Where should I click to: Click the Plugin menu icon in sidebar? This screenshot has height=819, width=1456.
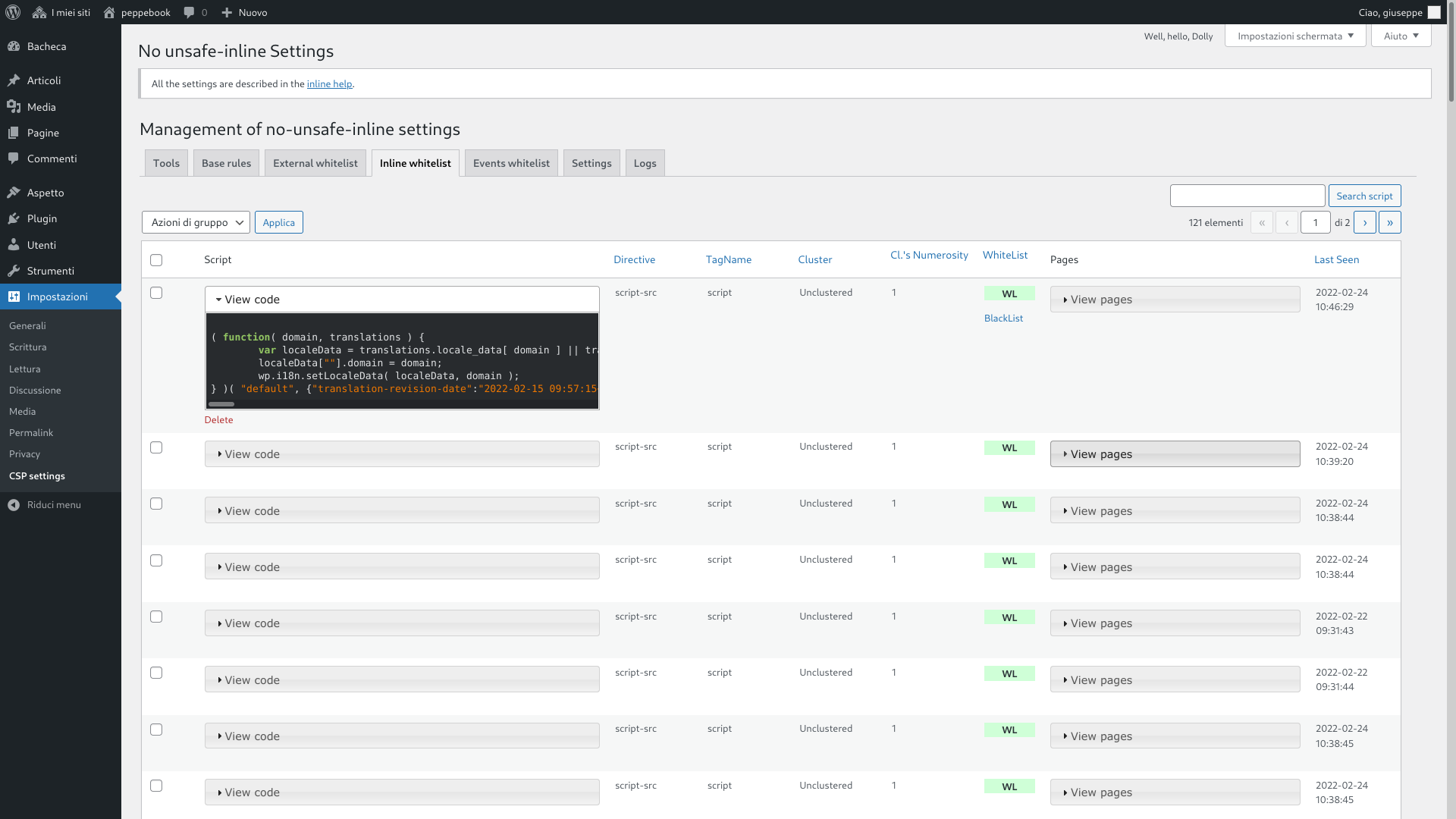13,218
